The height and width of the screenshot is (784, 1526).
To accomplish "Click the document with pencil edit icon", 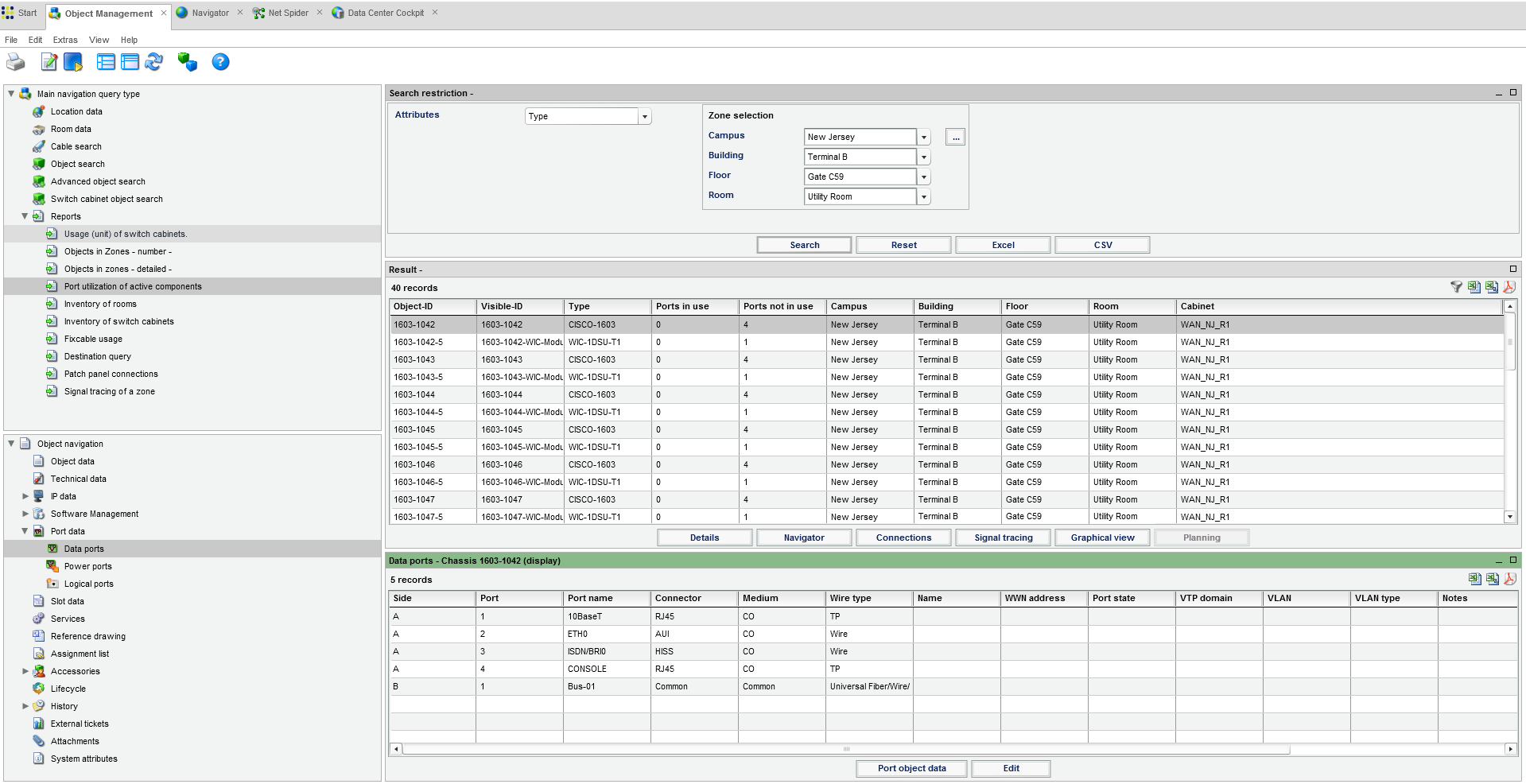I will [49, 62].
